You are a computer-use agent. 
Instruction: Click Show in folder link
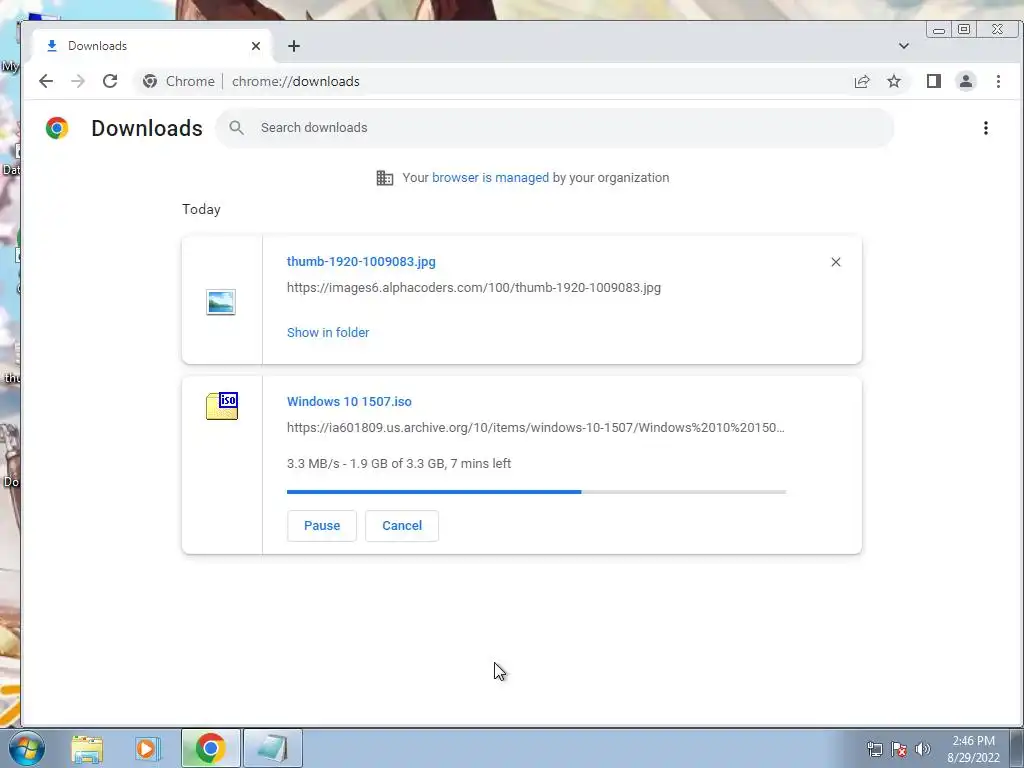pos(328,332)
